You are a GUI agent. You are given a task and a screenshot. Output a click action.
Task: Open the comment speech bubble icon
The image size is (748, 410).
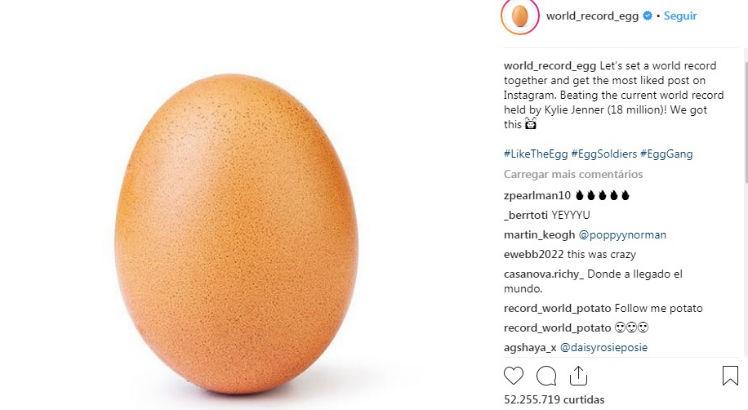pos(546,376)
